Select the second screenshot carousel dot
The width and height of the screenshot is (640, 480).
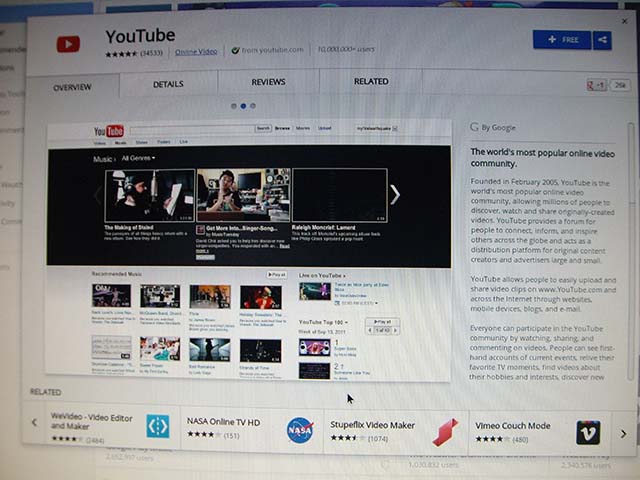click(x=243, y=105)
